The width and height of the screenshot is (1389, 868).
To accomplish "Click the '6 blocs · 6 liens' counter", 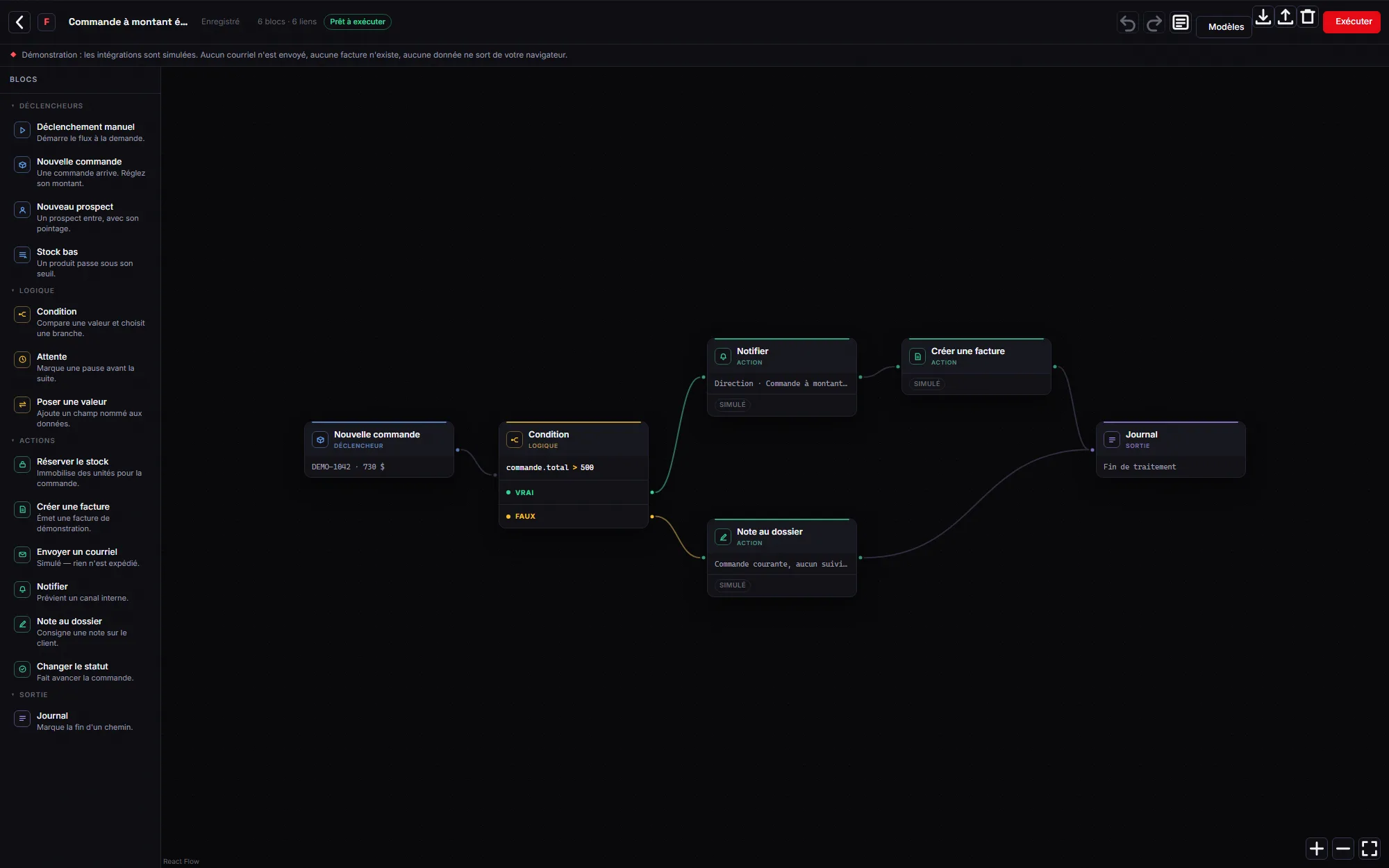I will click(287, 22).
